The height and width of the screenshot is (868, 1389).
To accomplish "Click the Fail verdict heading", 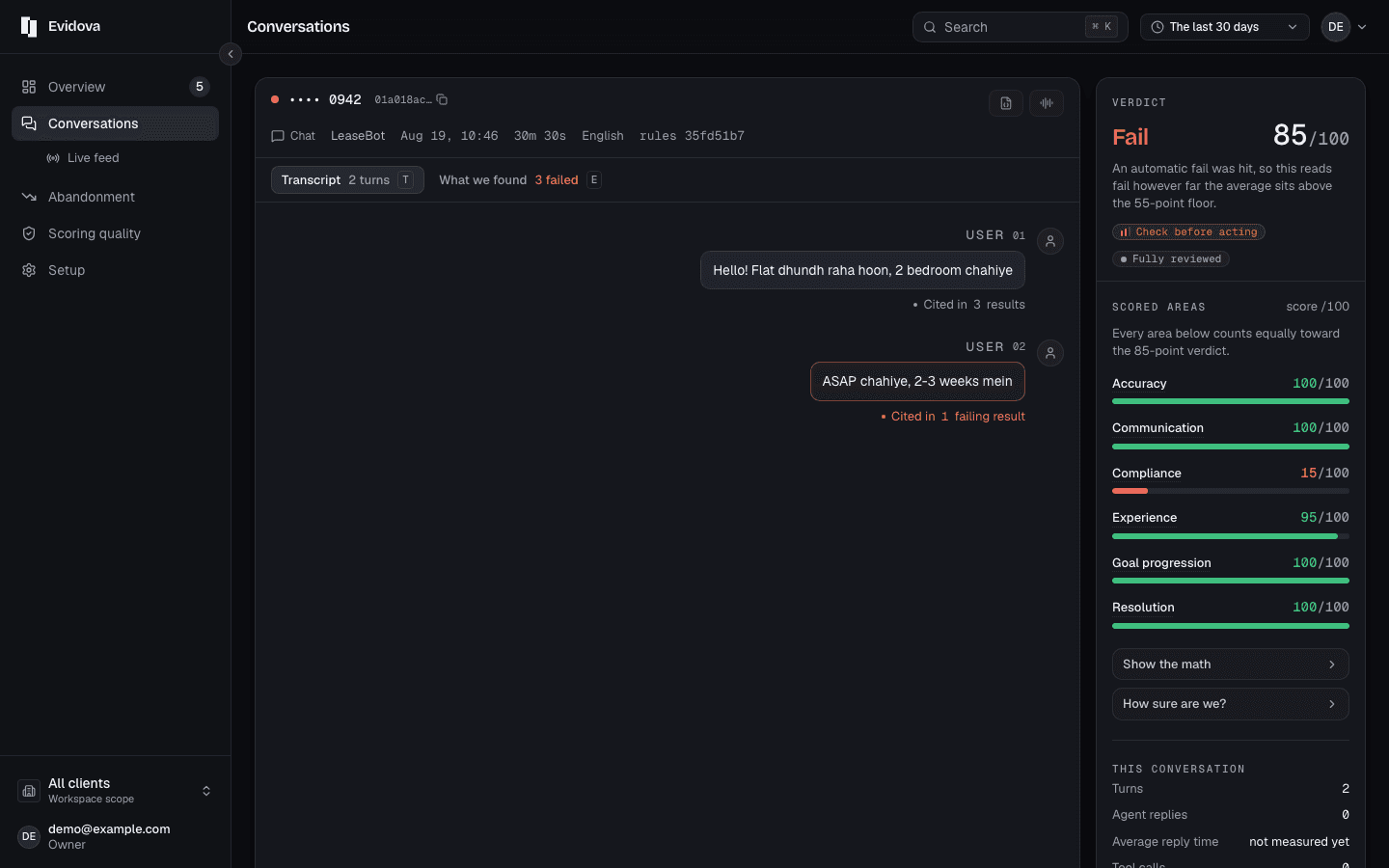I will pos(1130,137).
